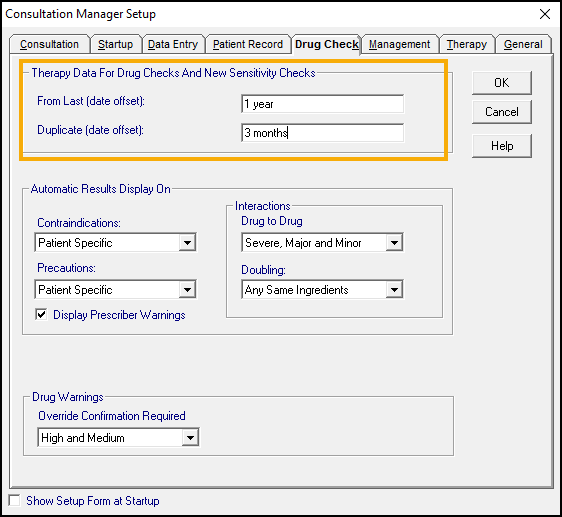The width and height of the screenshot is (562, 517).
Task: Click the OK button
Action: pyautogui.click(x=501, y=83)
